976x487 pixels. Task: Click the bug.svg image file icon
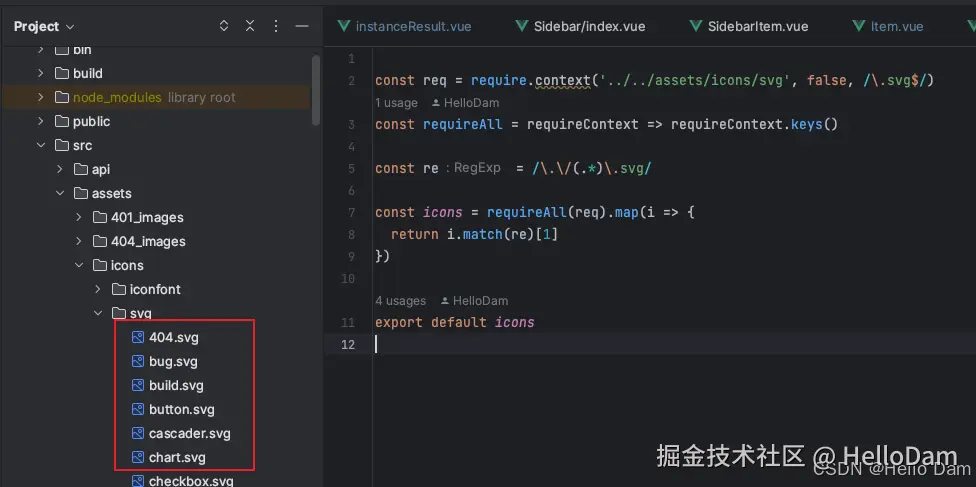pyautogui.click(x=138, y=361)
